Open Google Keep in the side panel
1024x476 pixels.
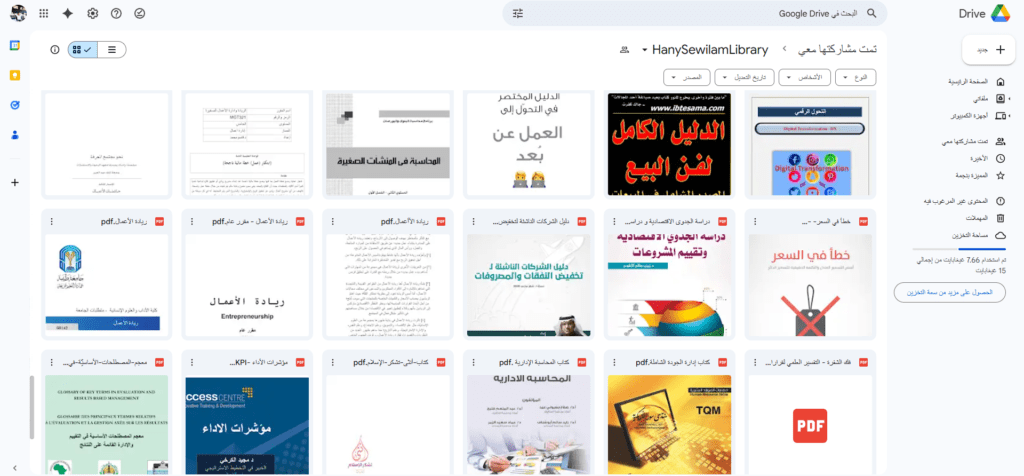point(15,75)
